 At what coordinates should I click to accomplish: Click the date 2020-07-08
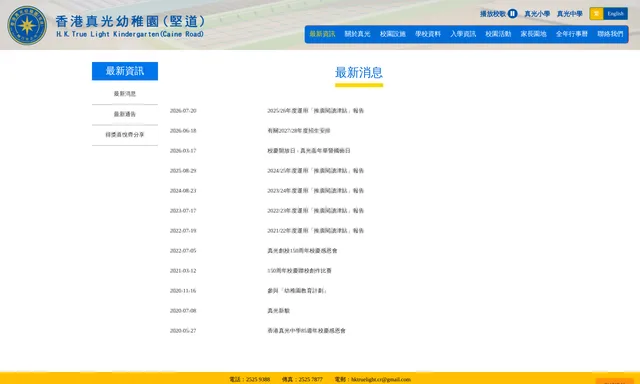[183, 311]
